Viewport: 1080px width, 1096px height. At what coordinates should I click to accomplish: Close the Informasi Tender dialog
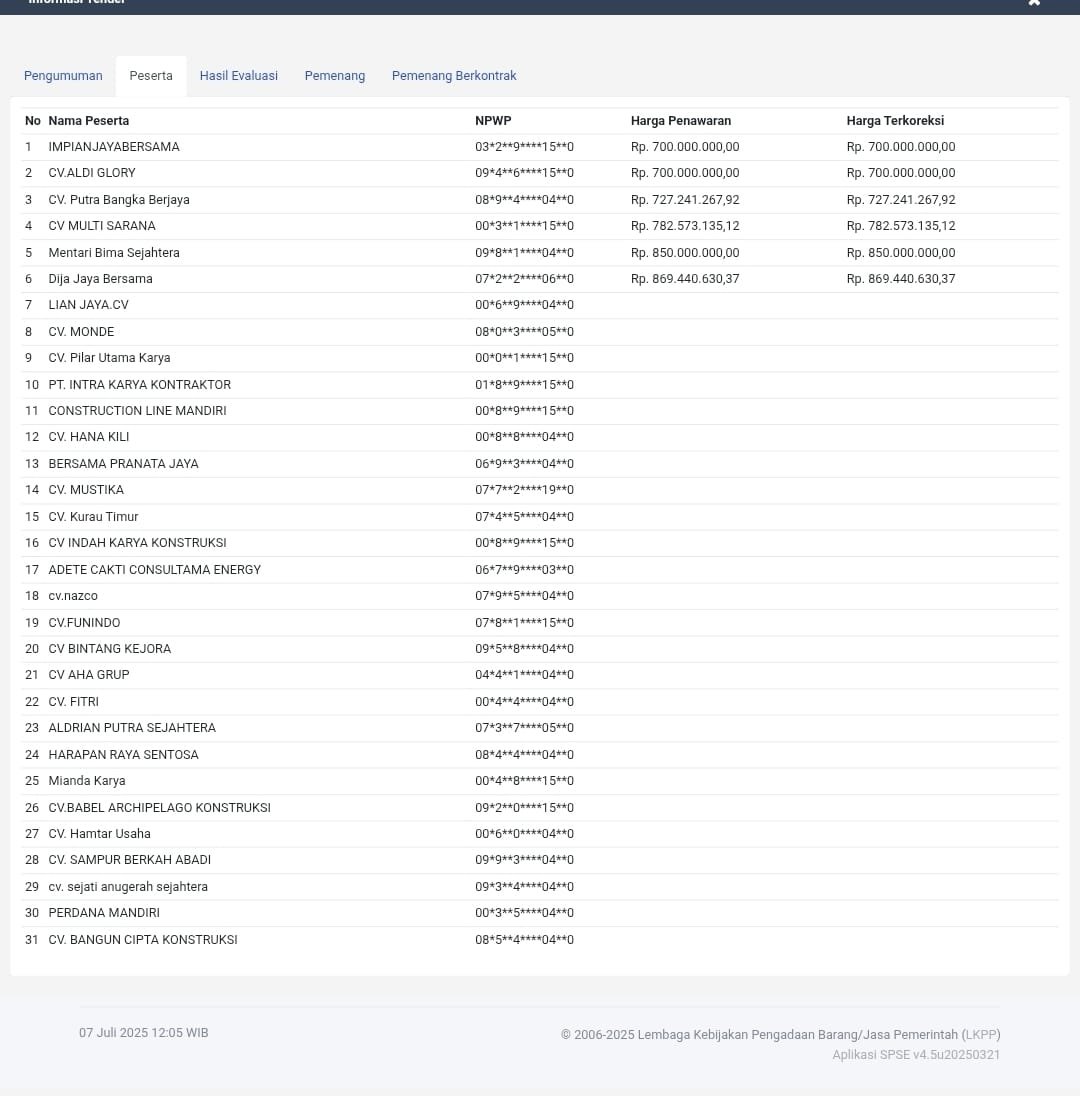click(1034, 2)
